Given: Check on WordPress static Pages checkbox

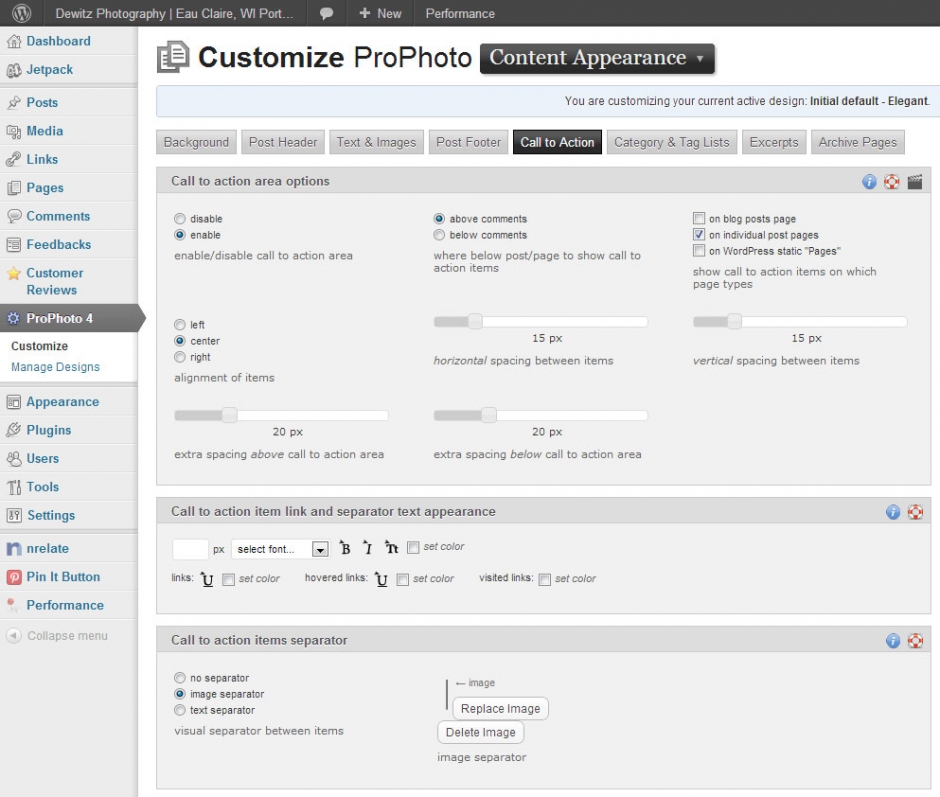Looking at the screenshot, I should point(698,251).
